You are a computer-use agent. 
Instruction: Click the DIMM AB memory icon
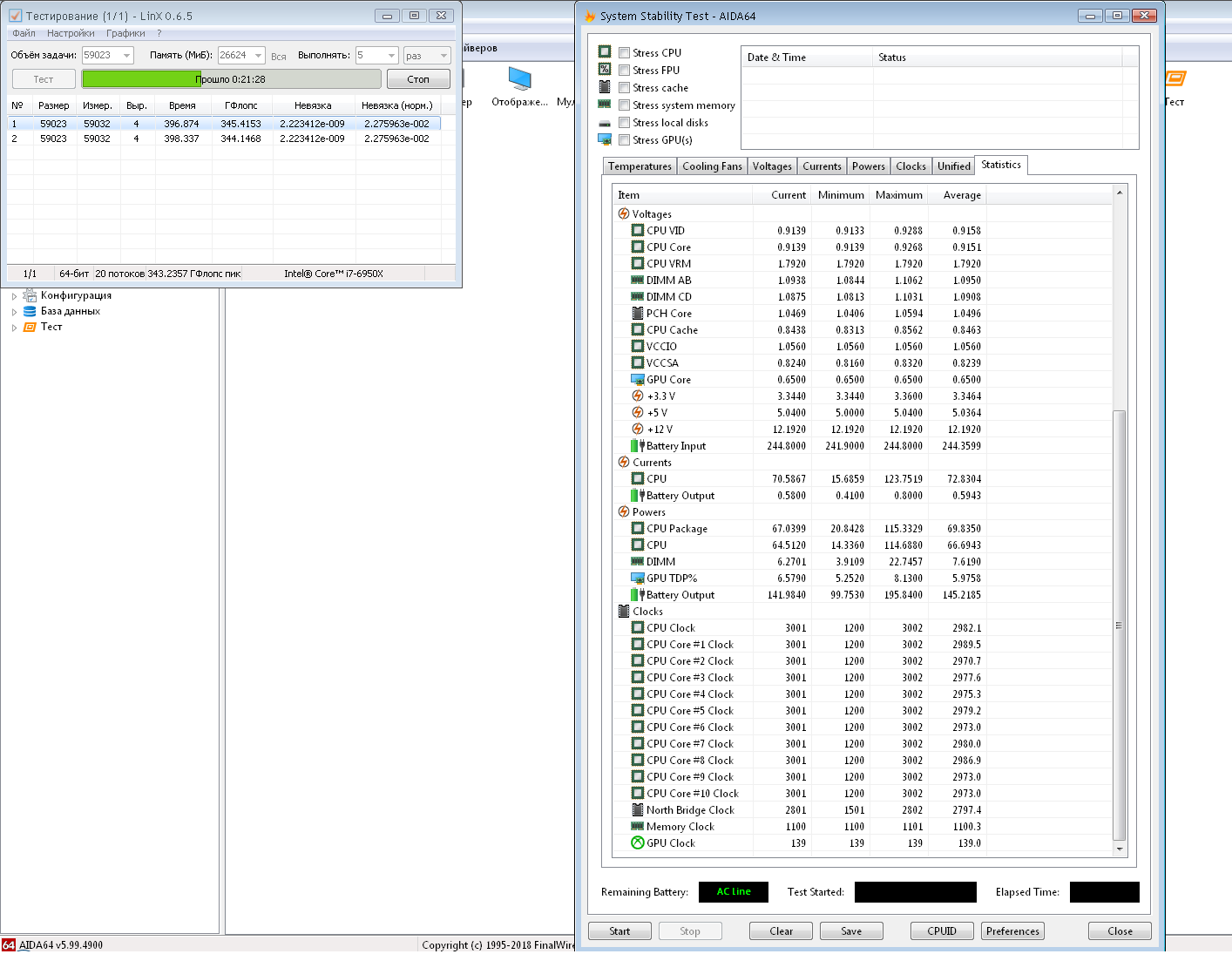click(x=638, y=280)
